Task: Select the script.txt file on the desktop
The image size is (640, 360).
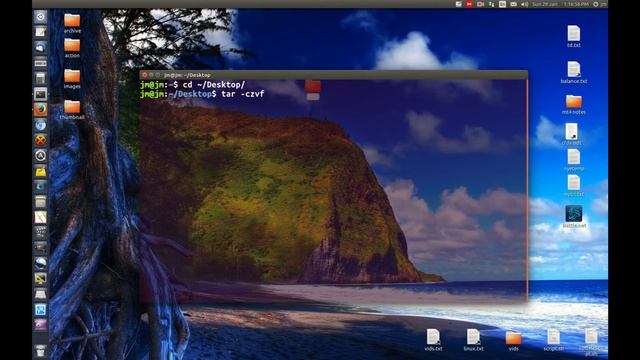Action: pos(553,340)
